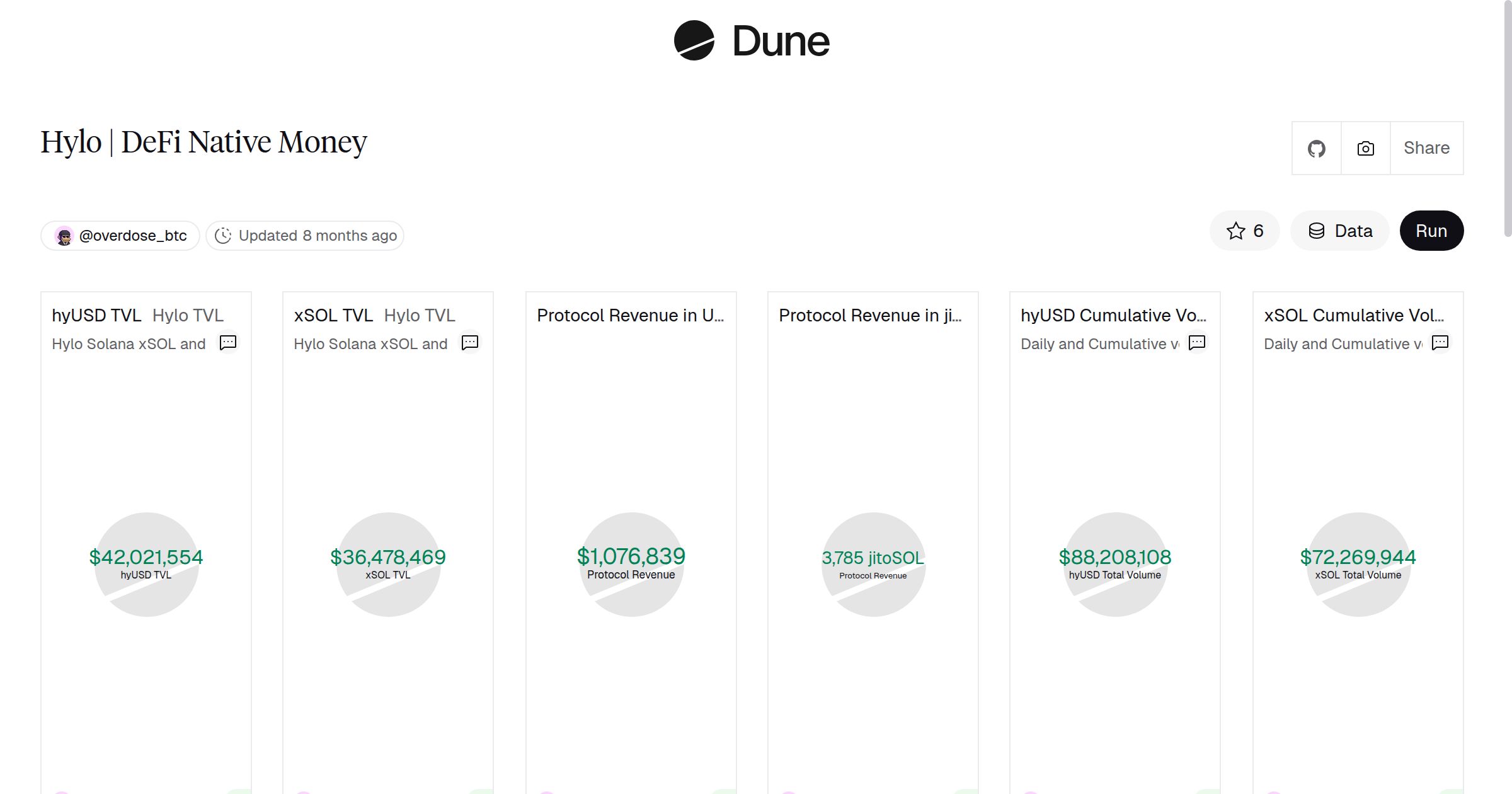Open comments on the xSOL TVL widget
Screen dimensions: 1512x794
pos(470,342)
